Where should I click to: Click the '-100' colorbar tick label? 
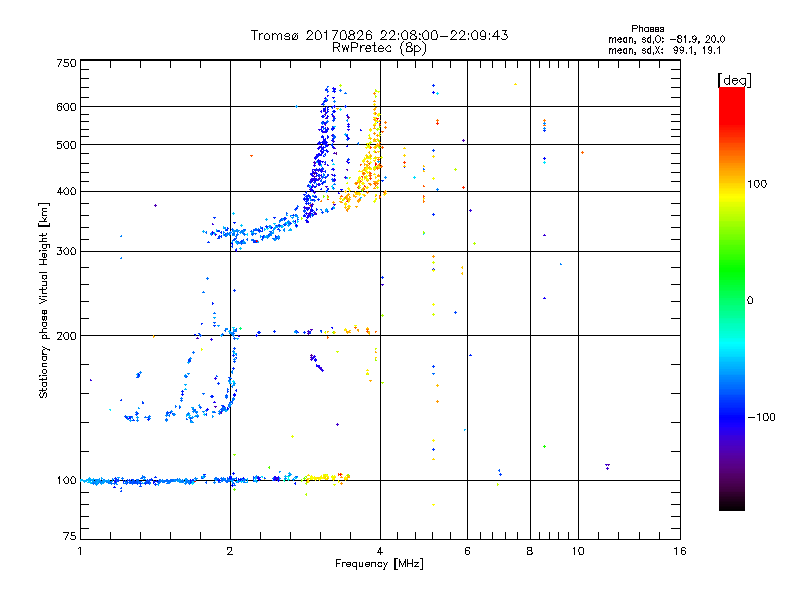point(761,417)
